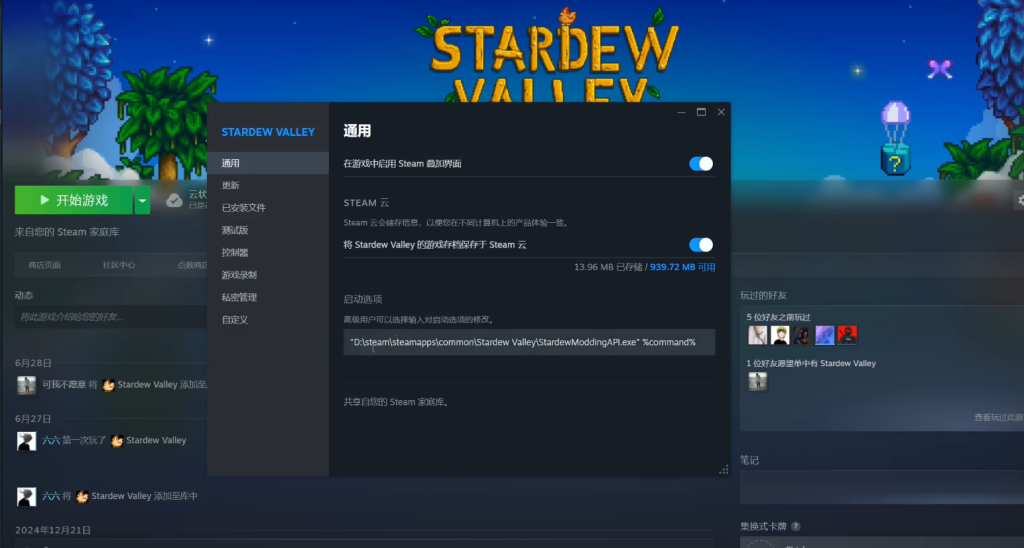Screen dimensions: 1024x548
Task: Open the gear settings icon at right edge
Action: point(1019,200)
